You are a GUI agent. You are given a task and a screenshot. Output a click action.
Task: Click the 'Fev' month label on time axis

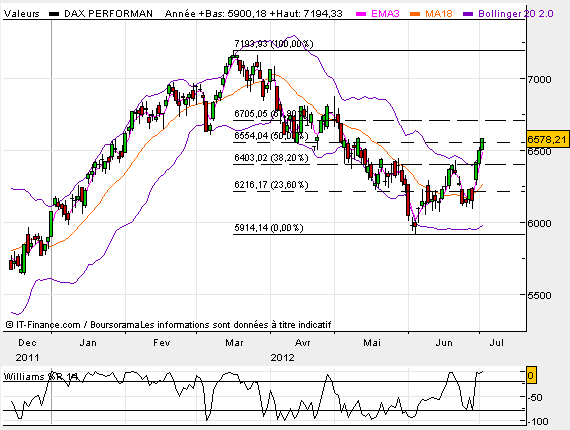tap(161, 343)
